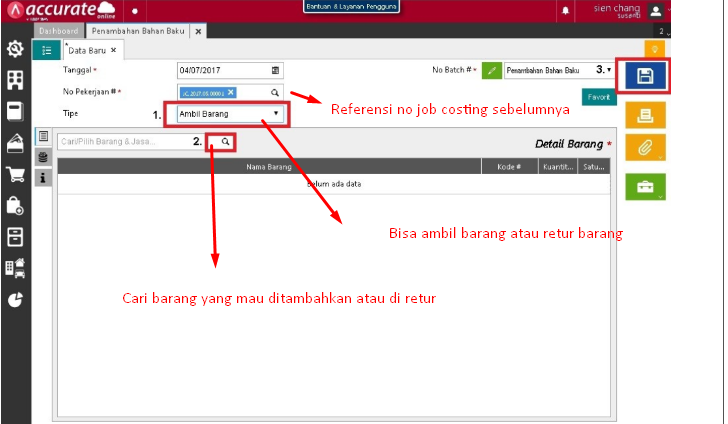Screen dimensions: 728x424
Task: Click Bantuan & Layanan Pengguna button
Action: pyautogui.click(x=351, y=7)
